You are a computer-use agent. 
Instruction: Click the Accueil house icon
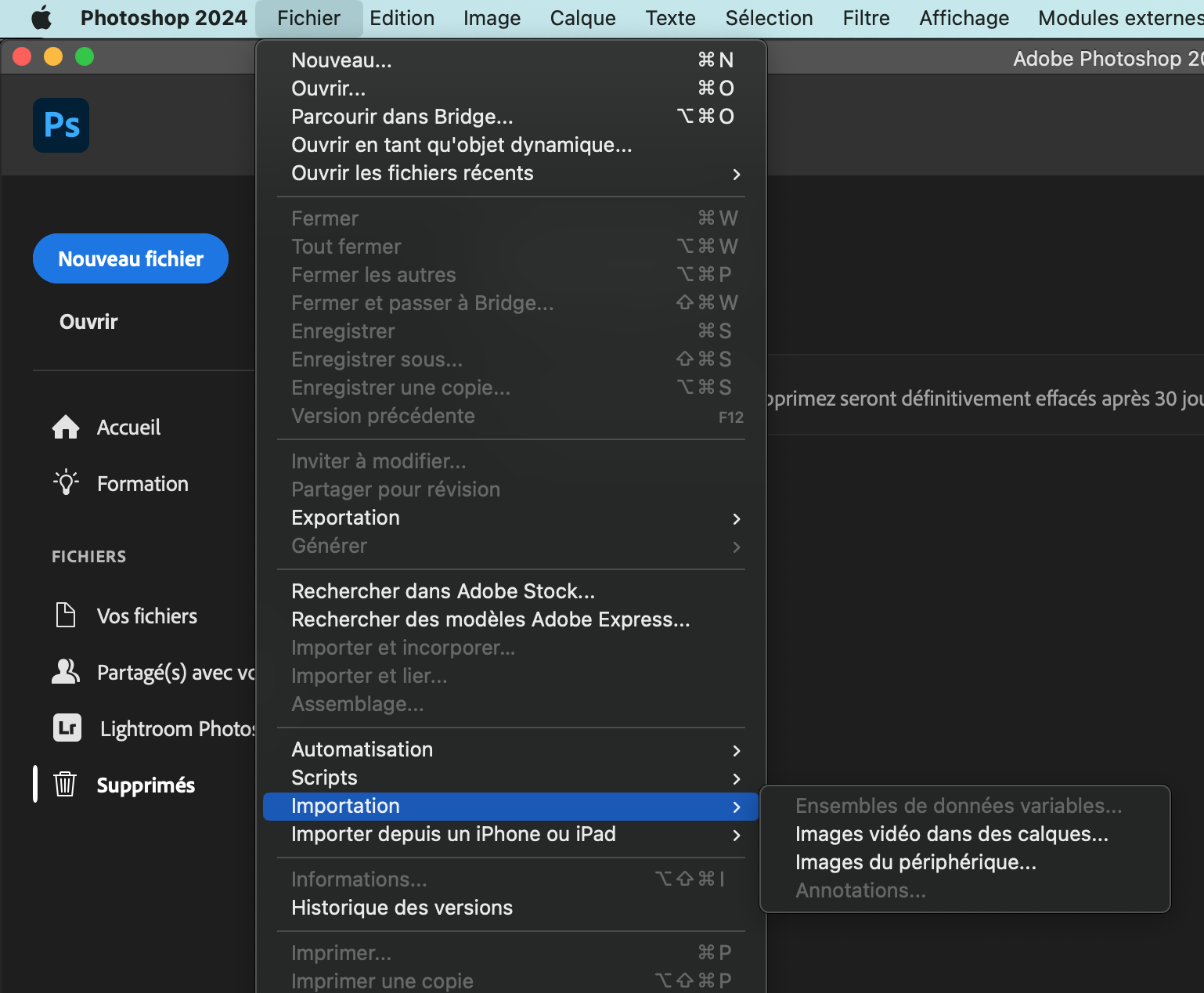coord(66,427)
